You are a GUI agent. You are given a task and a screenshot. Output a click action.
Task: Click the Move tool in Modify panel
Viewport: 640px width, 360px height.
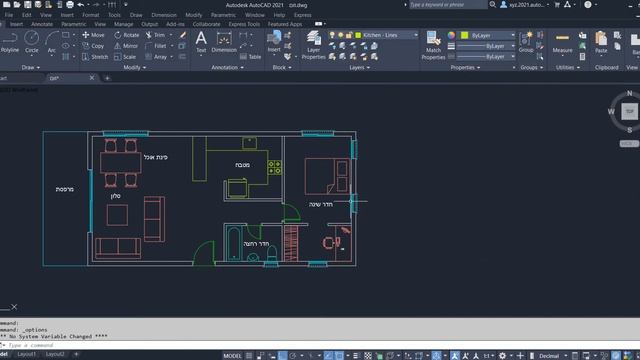click(x=93, y=35)
